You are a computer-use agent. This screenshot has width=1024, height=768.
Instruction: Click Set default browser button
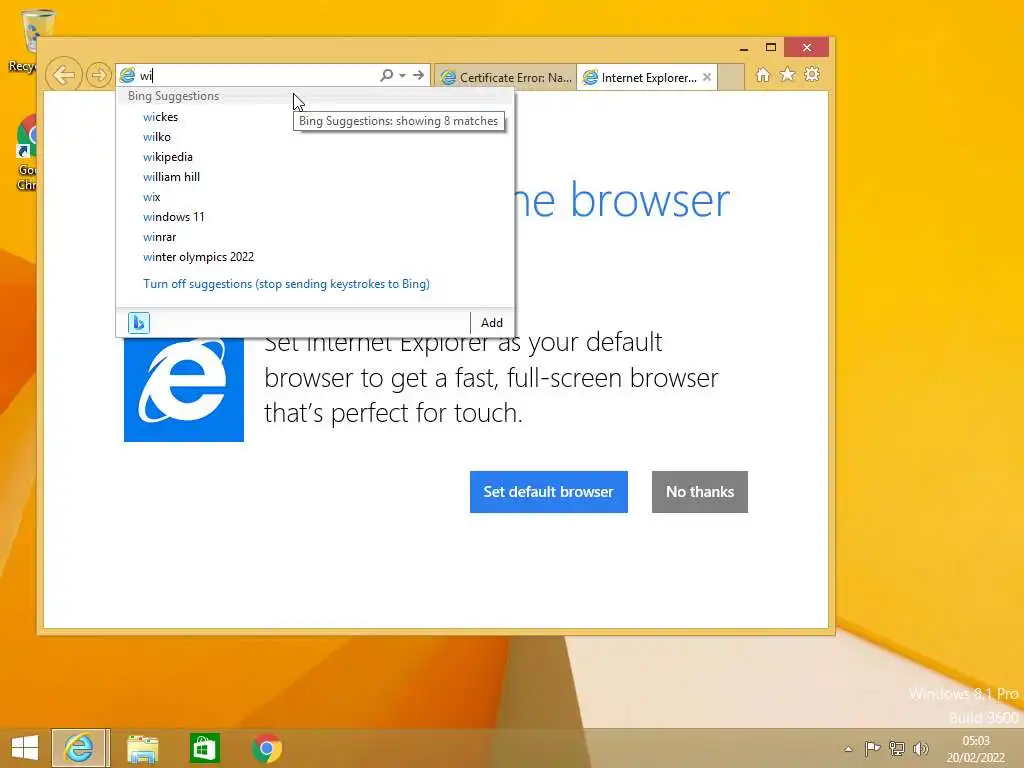coord(549,492)
